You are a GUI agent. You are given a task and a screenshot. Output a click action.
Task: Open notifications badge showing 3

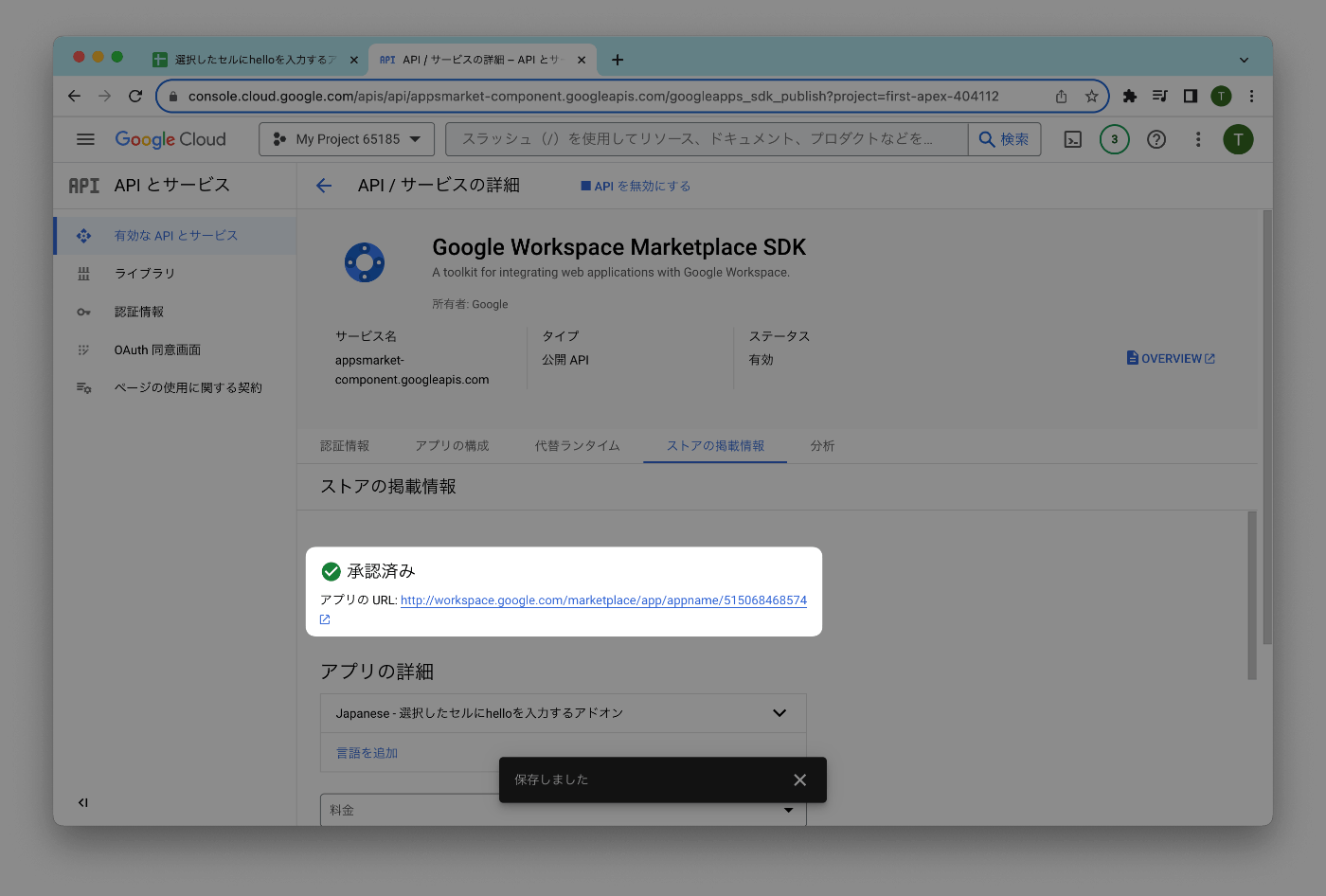point(1114,139)
